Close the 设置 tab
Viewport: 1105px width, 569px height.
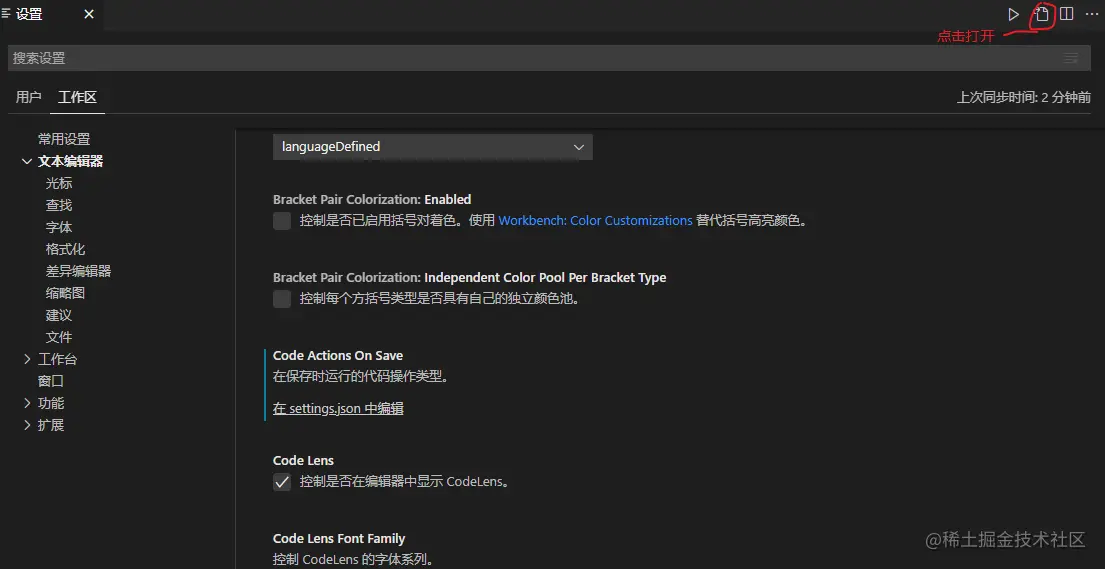tap(89, 14)
